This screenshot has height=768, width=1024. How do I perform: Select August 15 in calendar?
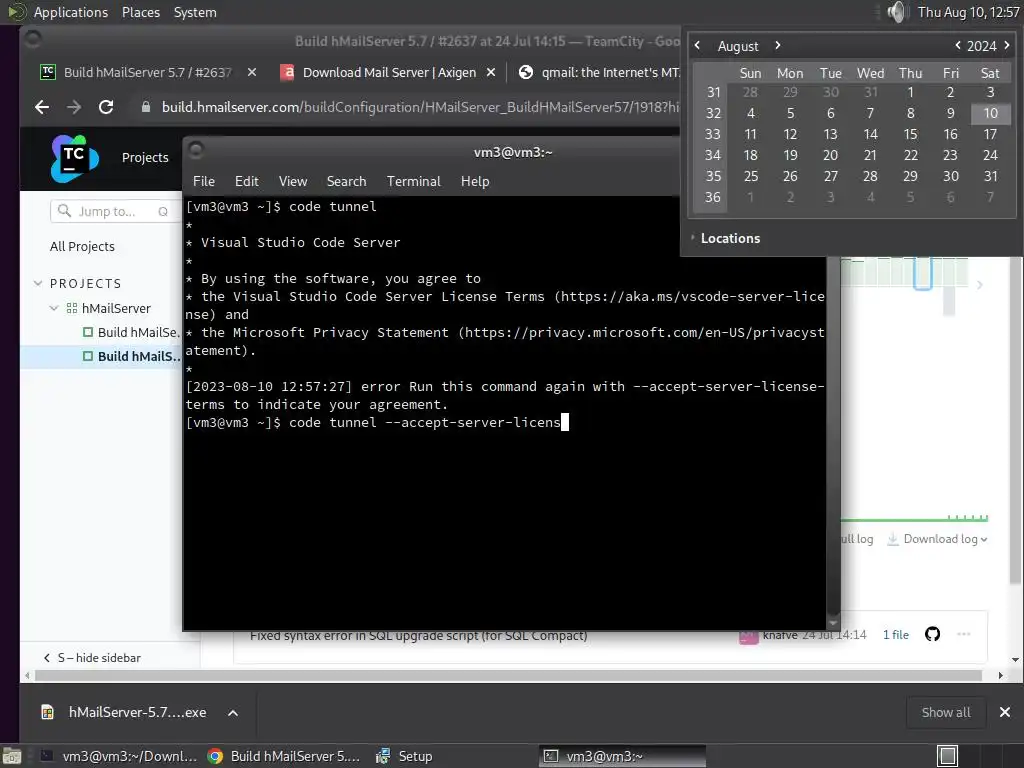910,135
